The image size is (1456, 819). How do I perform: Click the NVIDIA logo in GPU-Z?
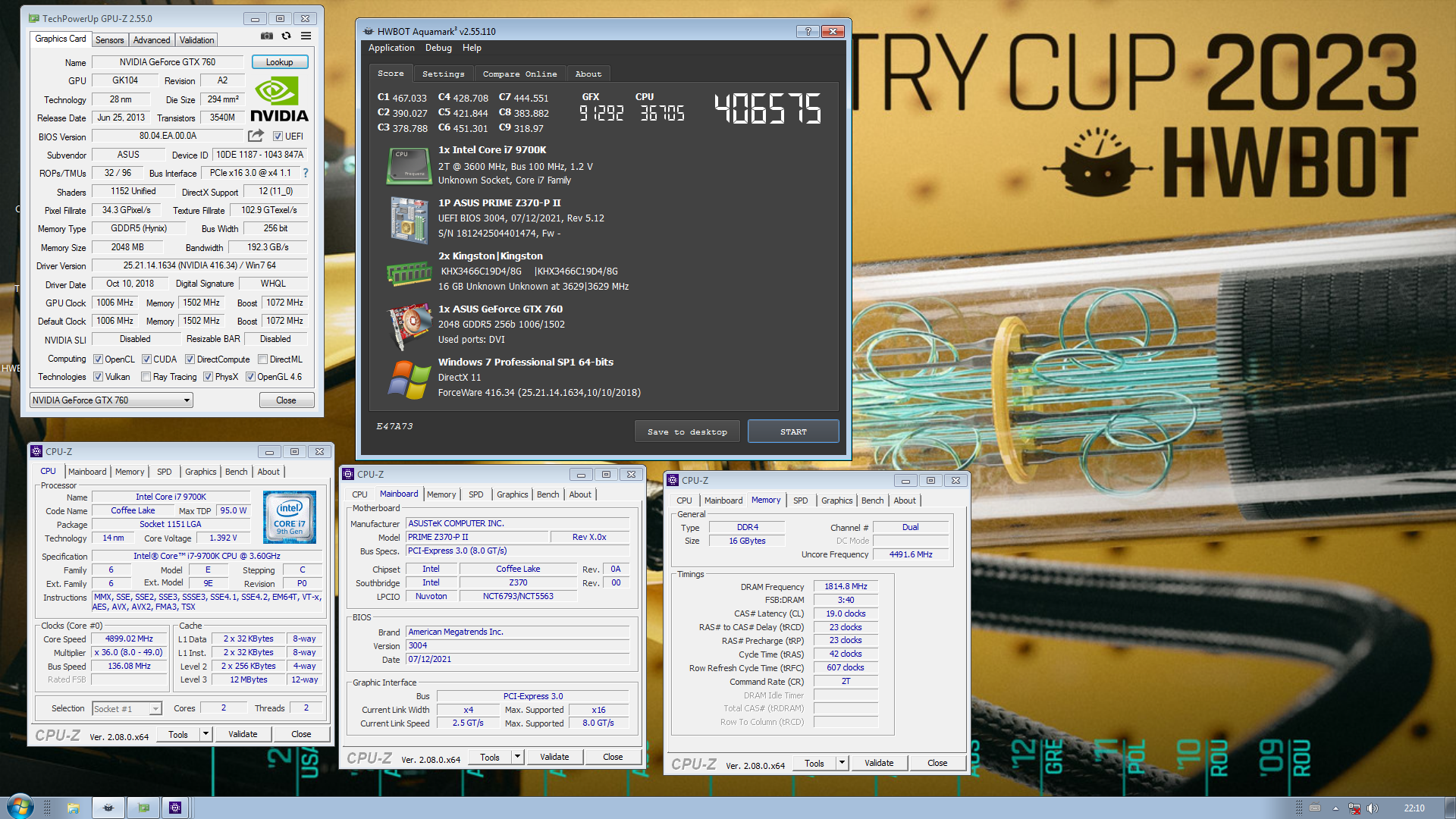(x=279, y=99)
